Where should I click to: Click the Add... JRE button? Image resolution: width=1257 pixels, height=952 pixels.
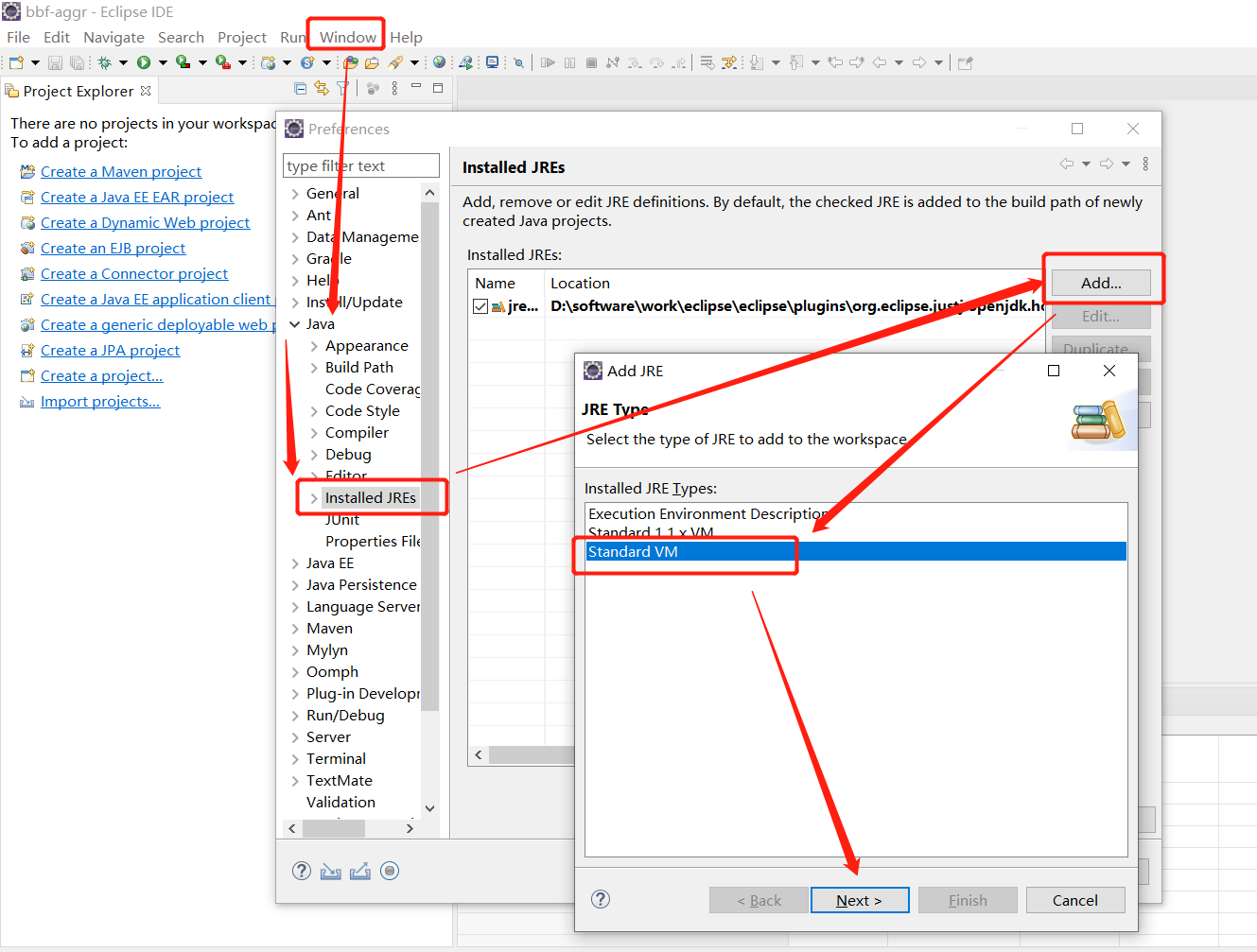1101,283
